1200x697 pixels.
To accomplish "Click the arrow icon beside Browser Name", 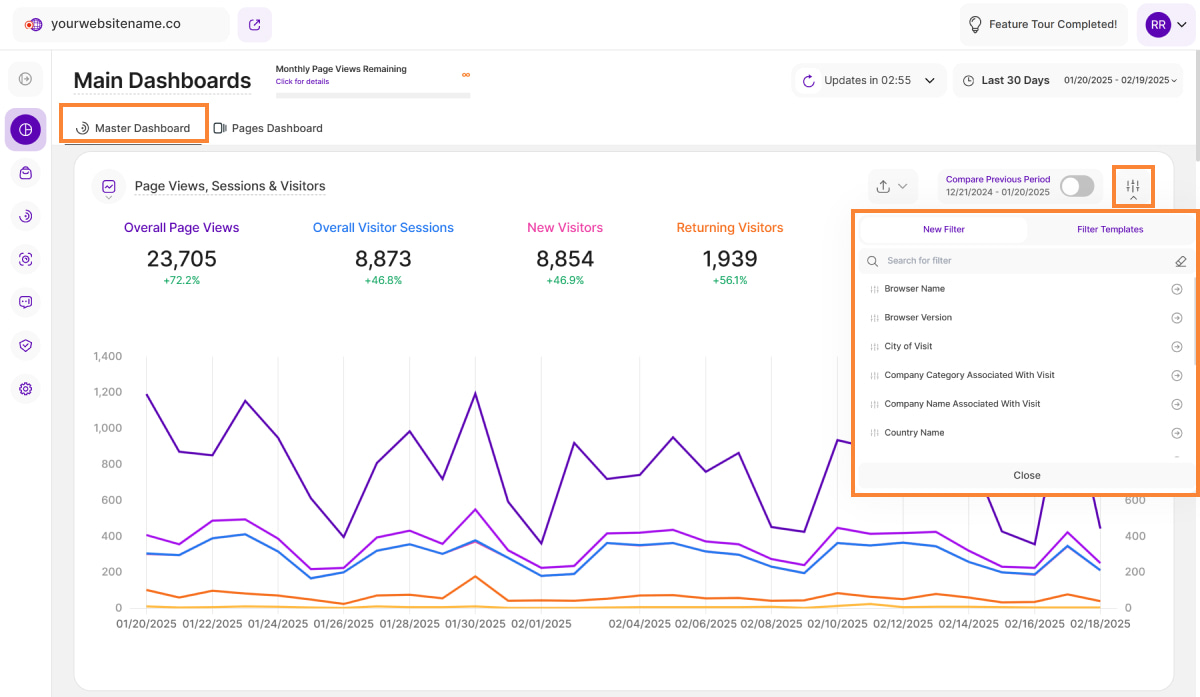I will pyautogui.click(x=1177, y=290).
